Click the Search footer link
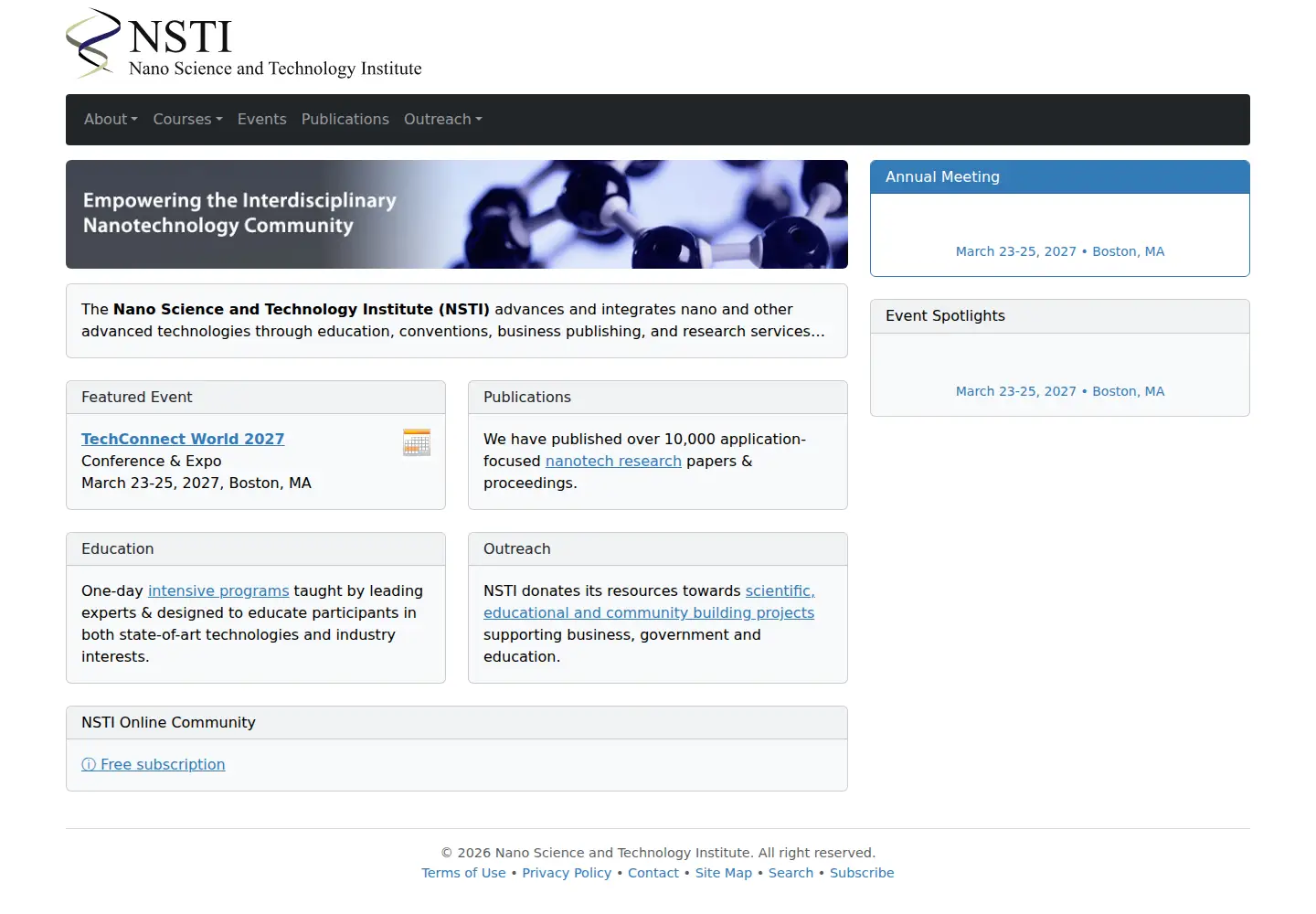 (791, 873)
